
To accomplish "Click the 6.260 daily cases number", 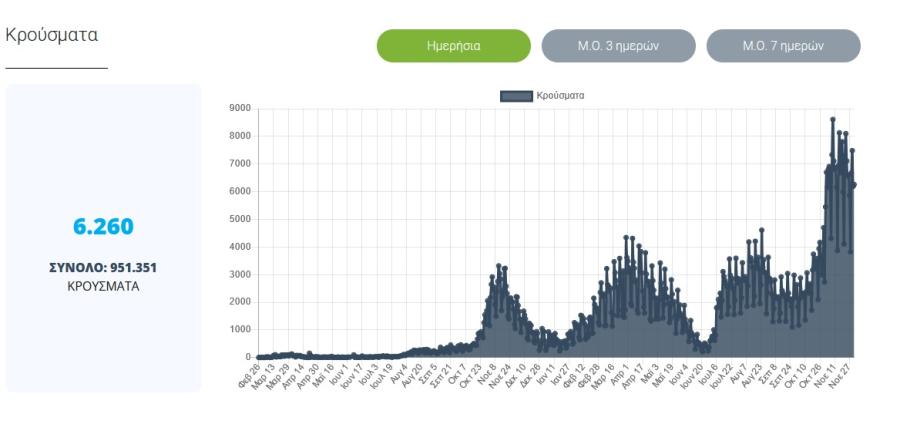I will pos(103,226).
